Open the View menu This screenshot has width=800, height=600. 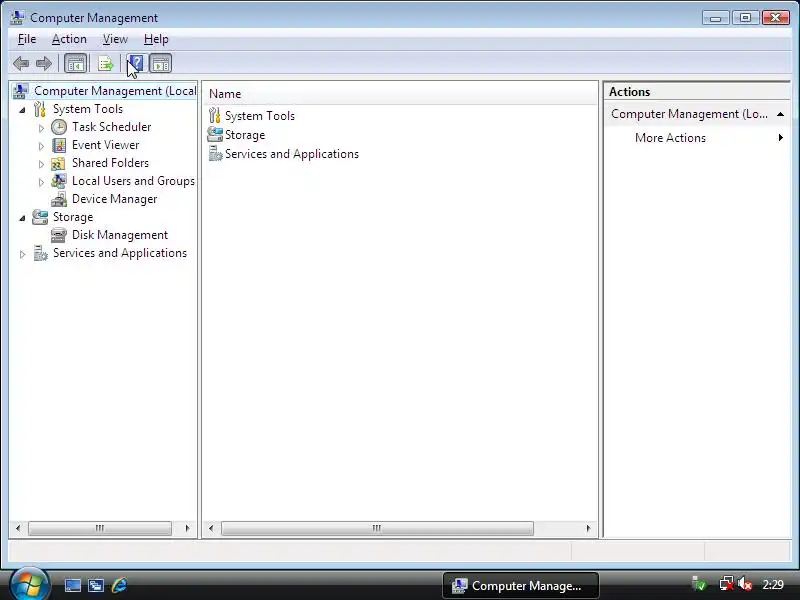115,39
